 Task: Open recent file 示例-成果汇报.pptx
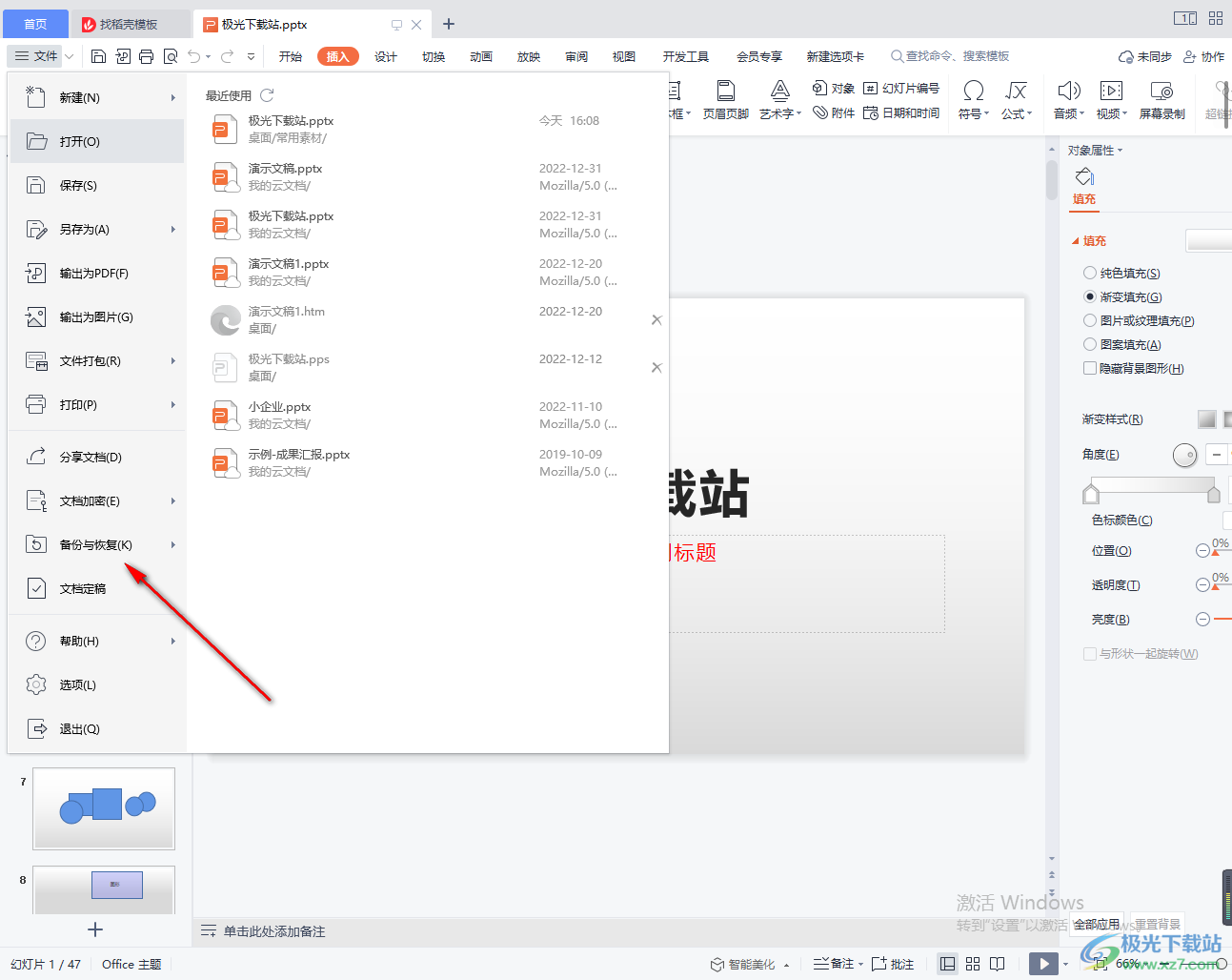pos(429,462)
